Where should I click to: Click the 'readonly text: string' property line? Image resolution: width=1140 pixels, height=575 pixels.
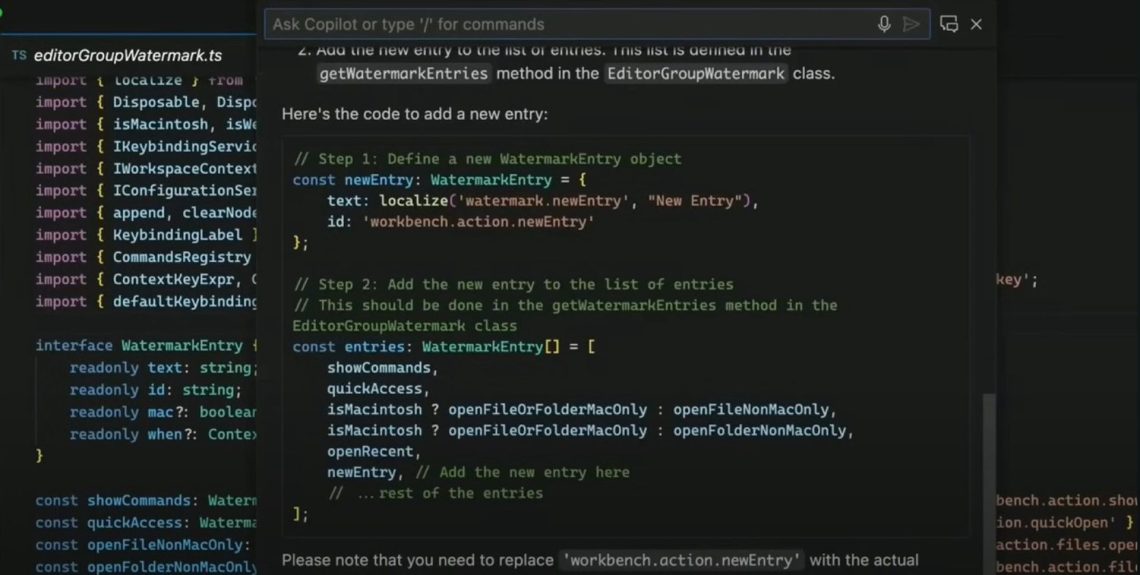point(160,368)
